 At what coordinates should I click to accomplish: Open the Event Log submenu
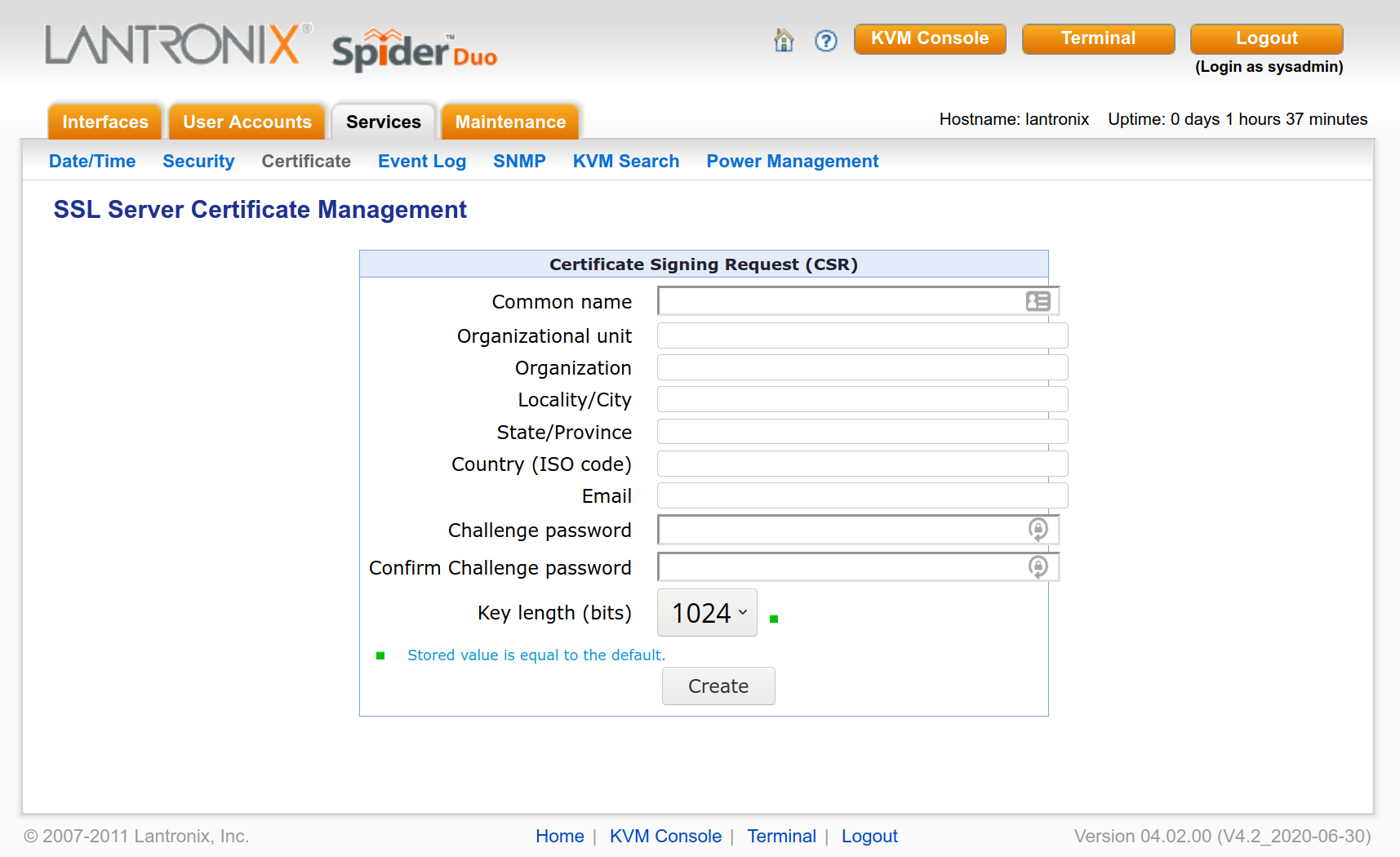(422, 162)
